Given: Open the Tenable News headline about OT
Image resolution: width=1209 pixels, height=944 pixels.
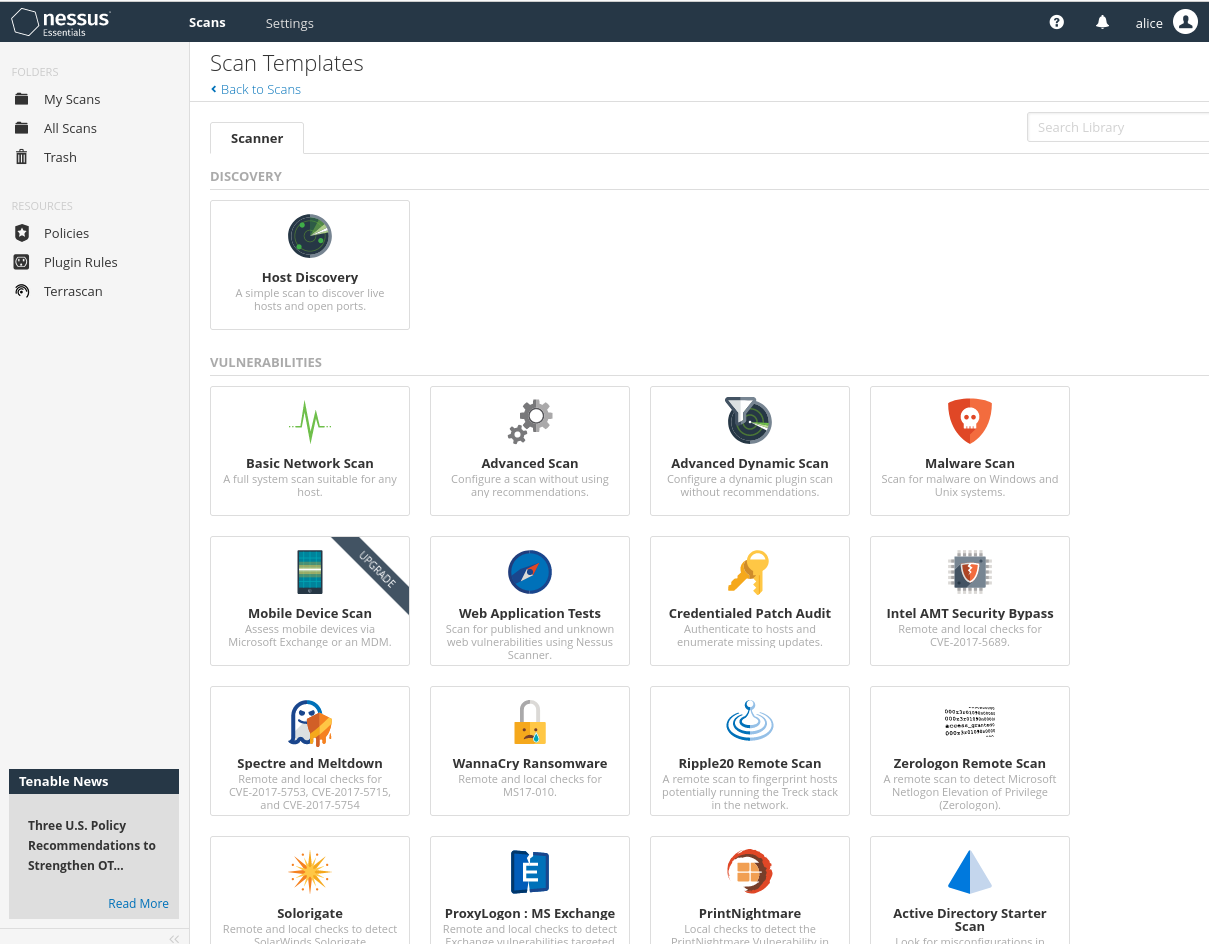Looking at the screenshot, I should pos(92,845).
